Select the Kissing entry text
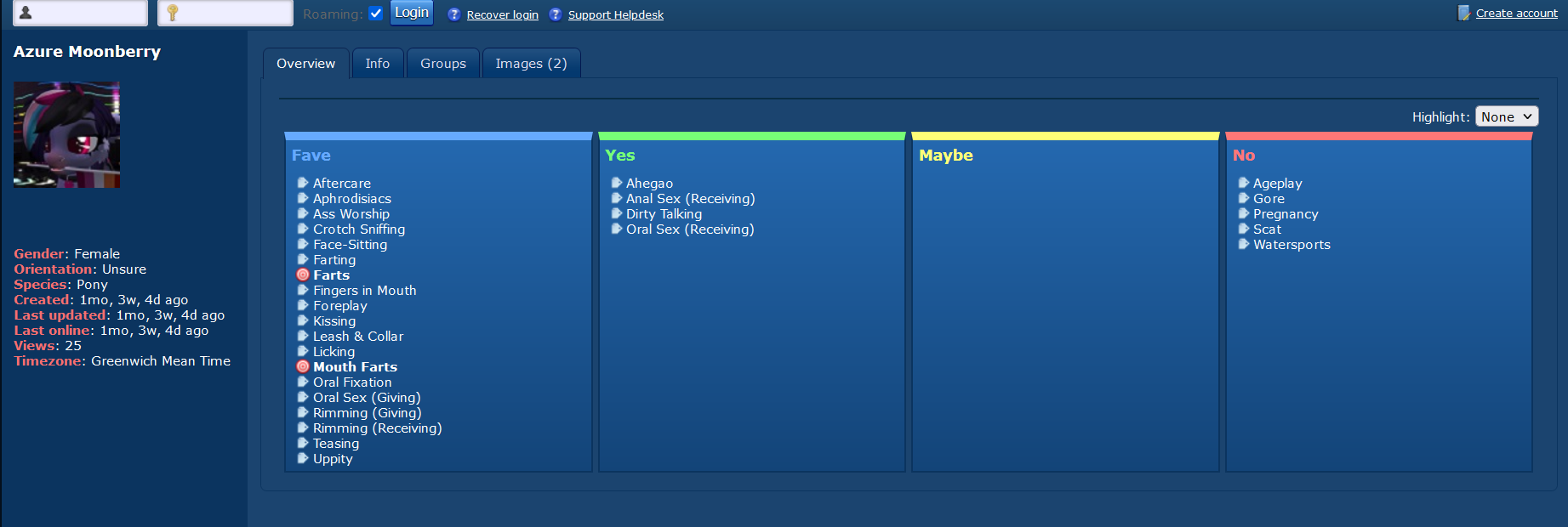 point(334,320)
